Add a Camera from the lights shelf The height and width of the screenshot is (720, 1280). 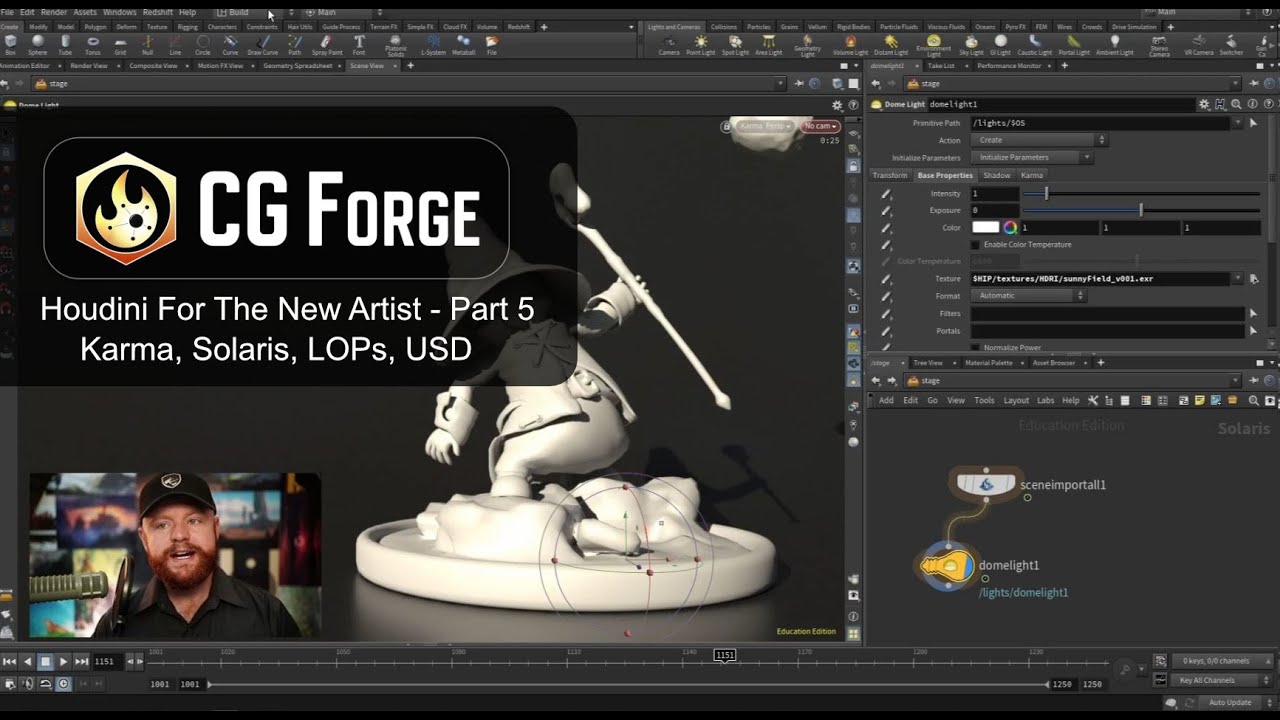(669, 44)
